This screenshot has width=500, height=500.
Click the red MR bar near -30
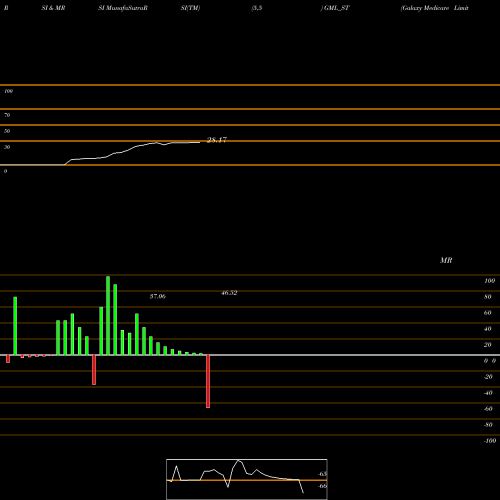[94, 370]
